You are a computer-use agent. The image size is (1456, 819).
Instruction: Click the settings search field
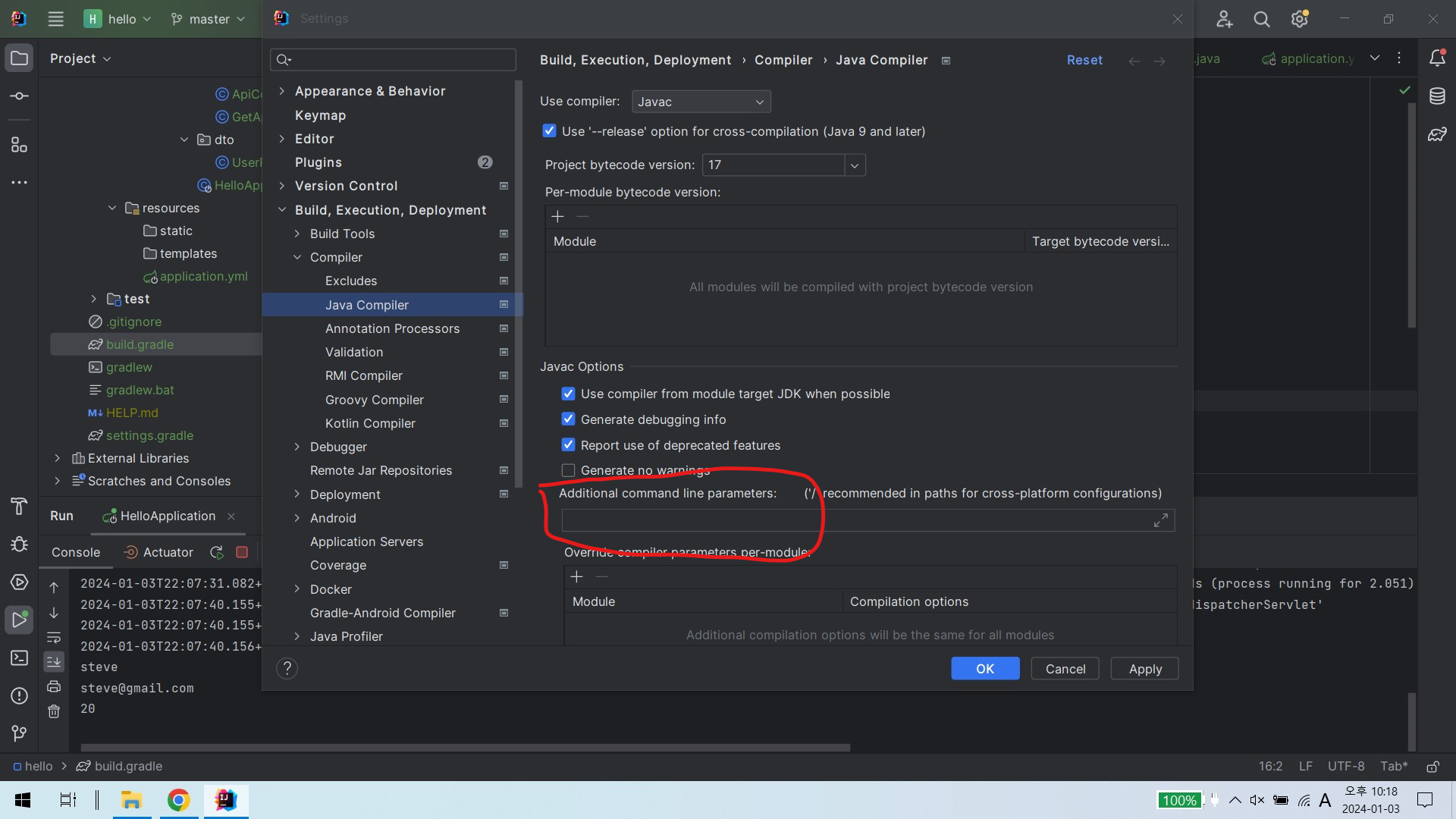393,59
